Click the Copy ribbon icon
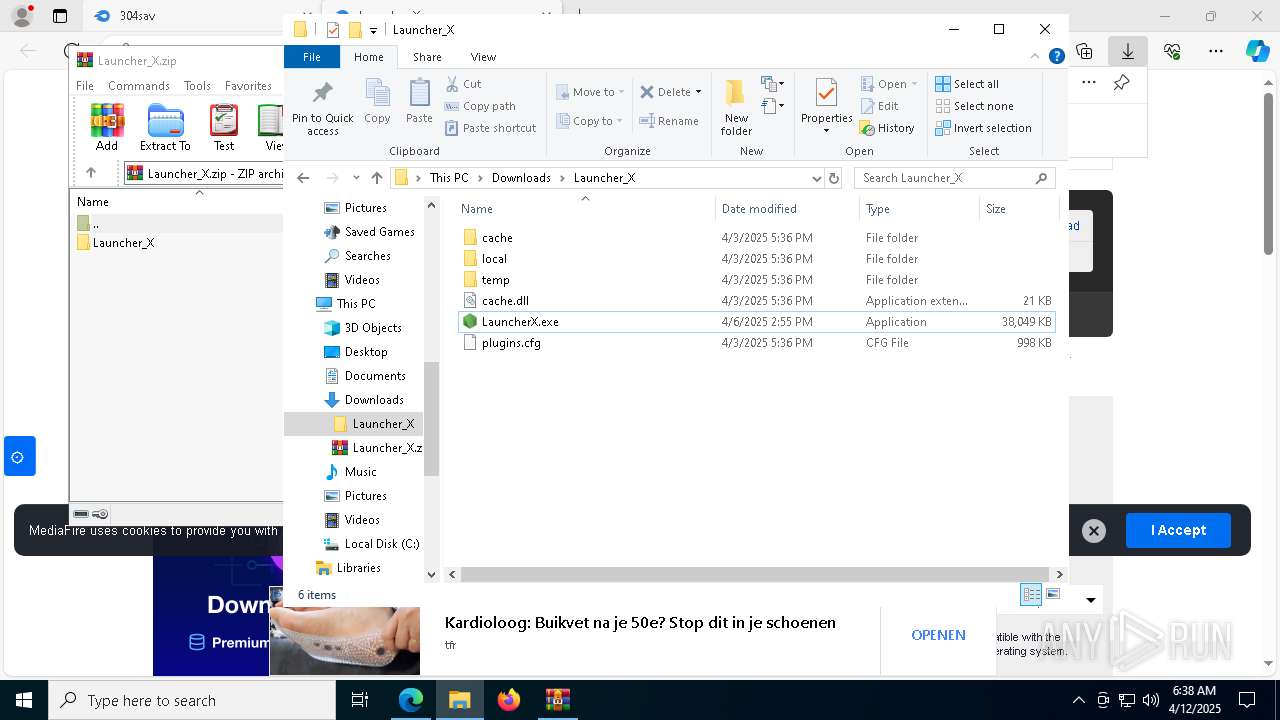The height and width of the screenshot is (720, 1280). click(x=377, y=102)
